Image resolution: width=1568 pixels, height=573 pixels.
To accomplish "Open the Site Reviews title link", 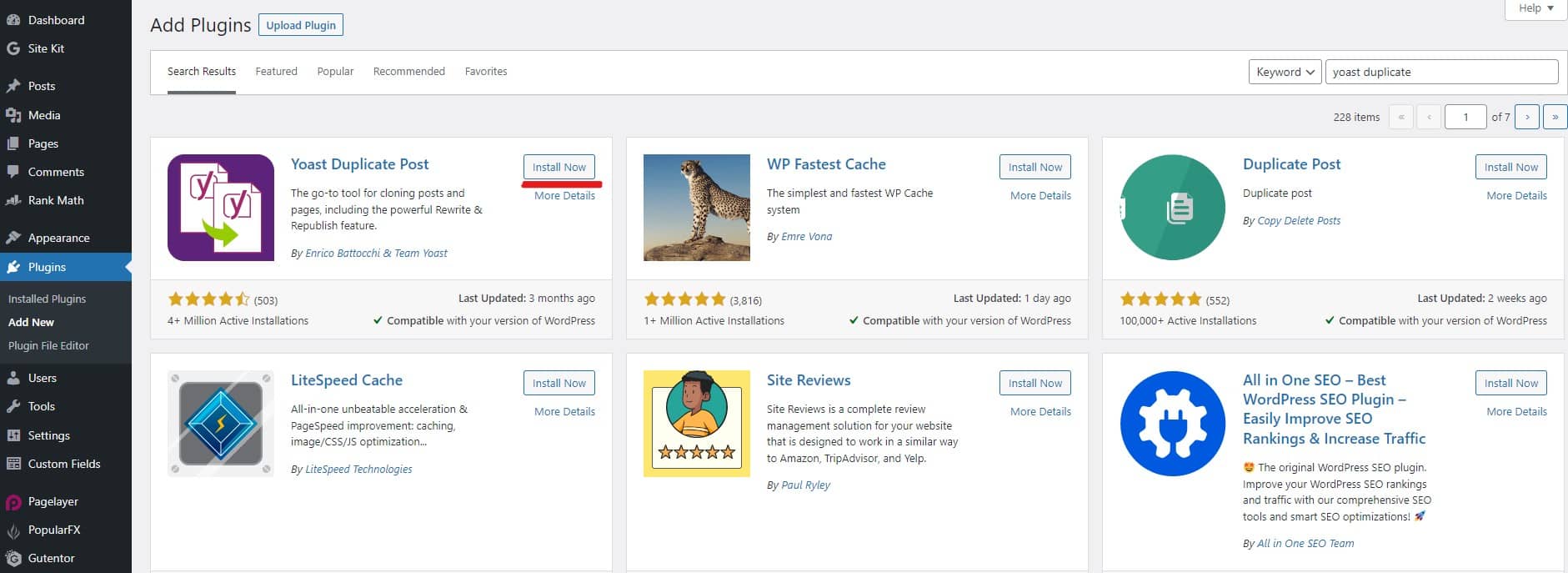I will (x=809, y=380).
